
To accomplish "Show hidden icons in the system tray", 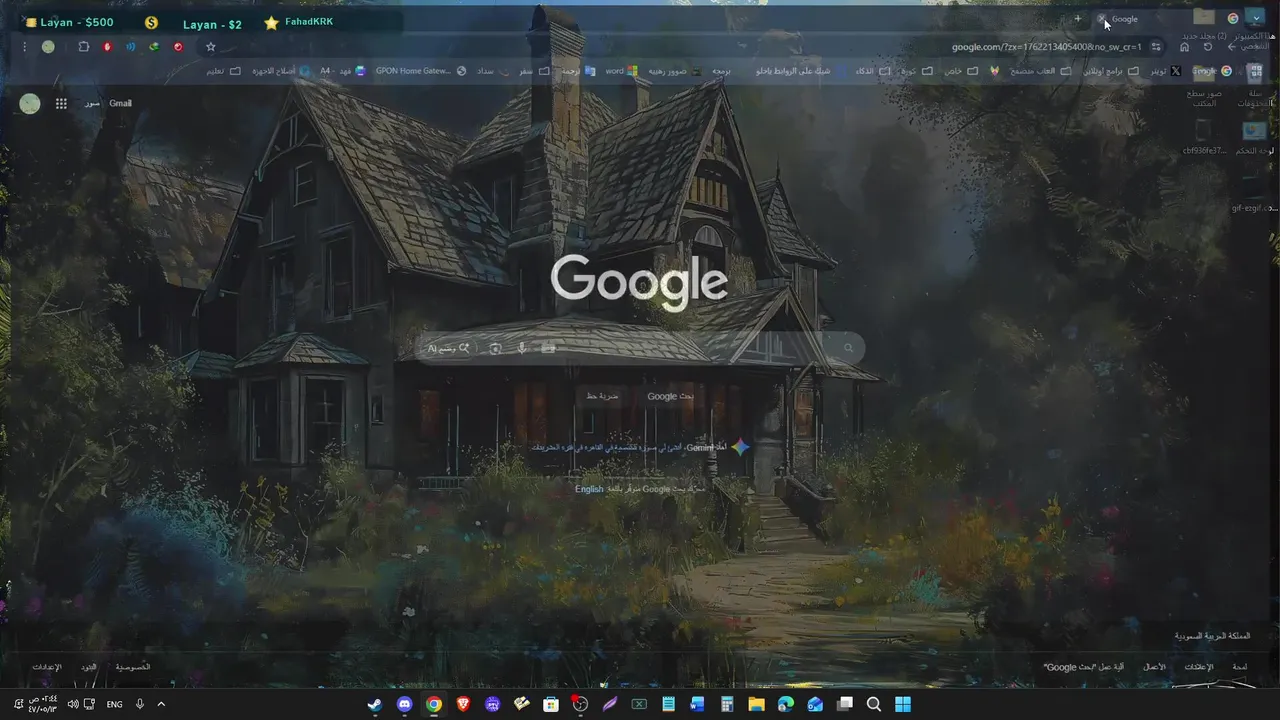I will (x=161, y=704).
